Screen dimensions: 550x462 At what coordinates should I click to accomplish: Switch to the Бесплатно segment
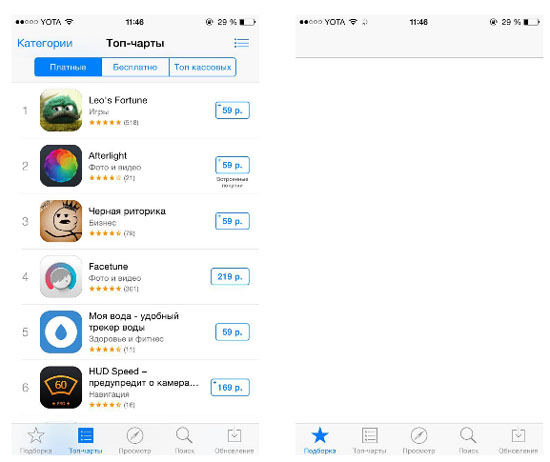tap(135, 67)
